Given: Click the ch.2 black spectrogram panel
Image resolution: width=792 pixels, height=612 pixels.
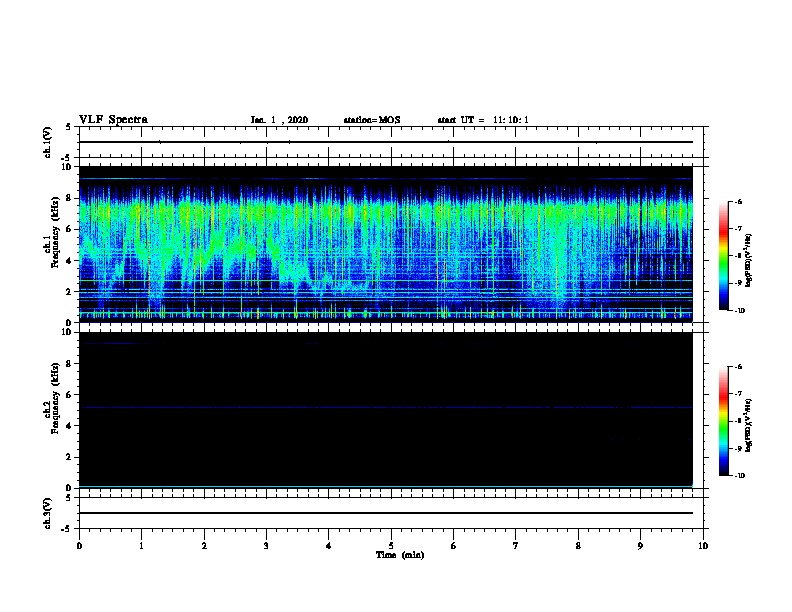Looking at the screenshot, I should (385, 410).
